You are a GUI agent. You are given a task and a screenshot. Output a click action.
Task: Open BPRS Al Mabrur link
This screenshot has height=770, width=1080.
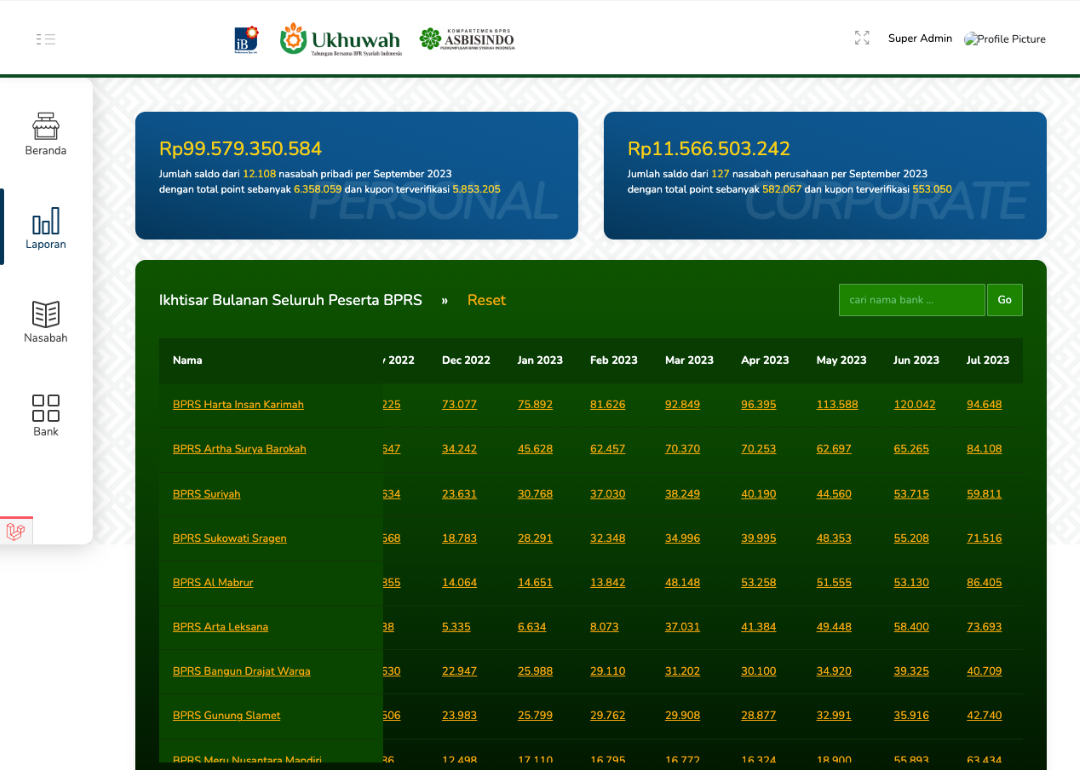213,582
